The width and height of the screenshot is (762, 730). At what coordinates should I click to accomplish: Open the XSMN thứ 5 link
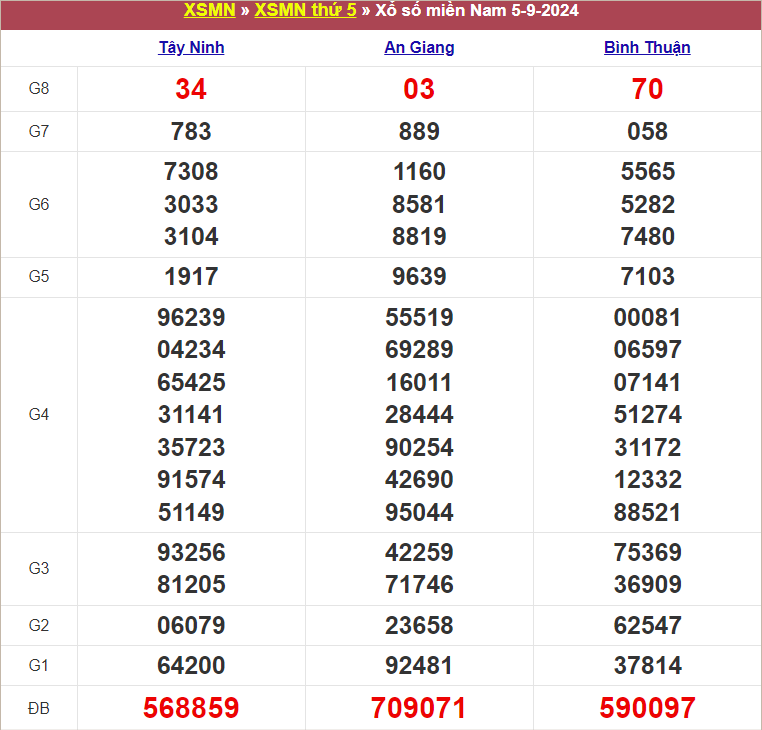pos(305,10)
